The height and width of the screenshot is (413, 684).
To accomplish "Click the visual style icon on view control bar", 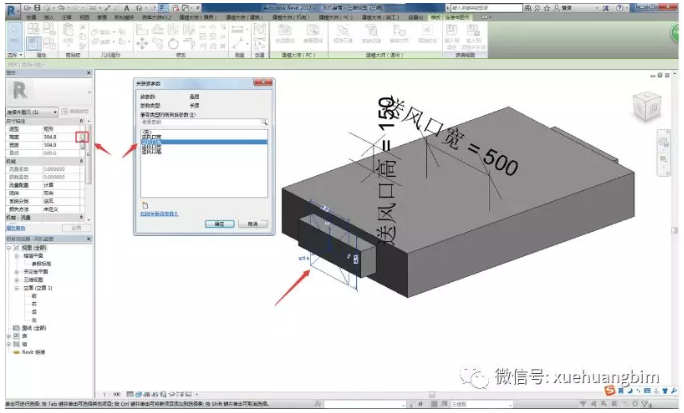I will (138, 394).
